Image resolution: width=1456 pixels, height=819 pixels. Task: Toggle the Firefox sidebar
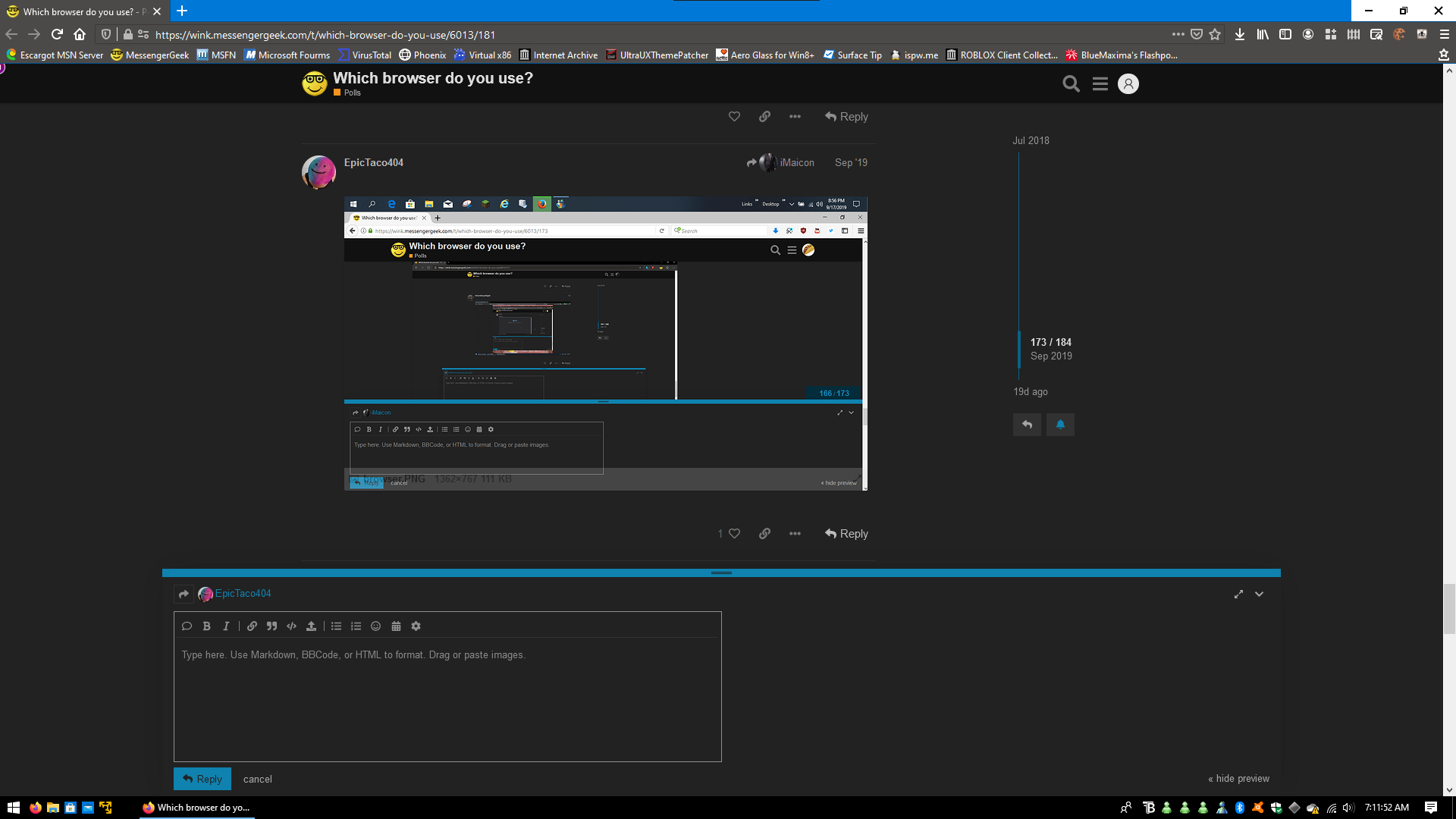pos(1285,34)
